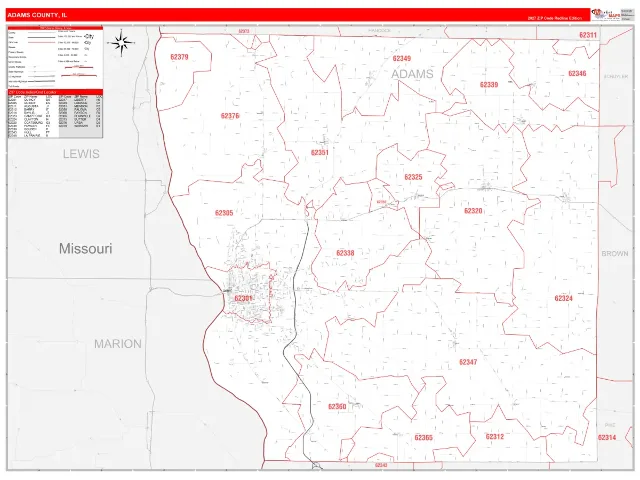
Task: Click ZIP code label 62379
Action: click(x=179, y=57)
